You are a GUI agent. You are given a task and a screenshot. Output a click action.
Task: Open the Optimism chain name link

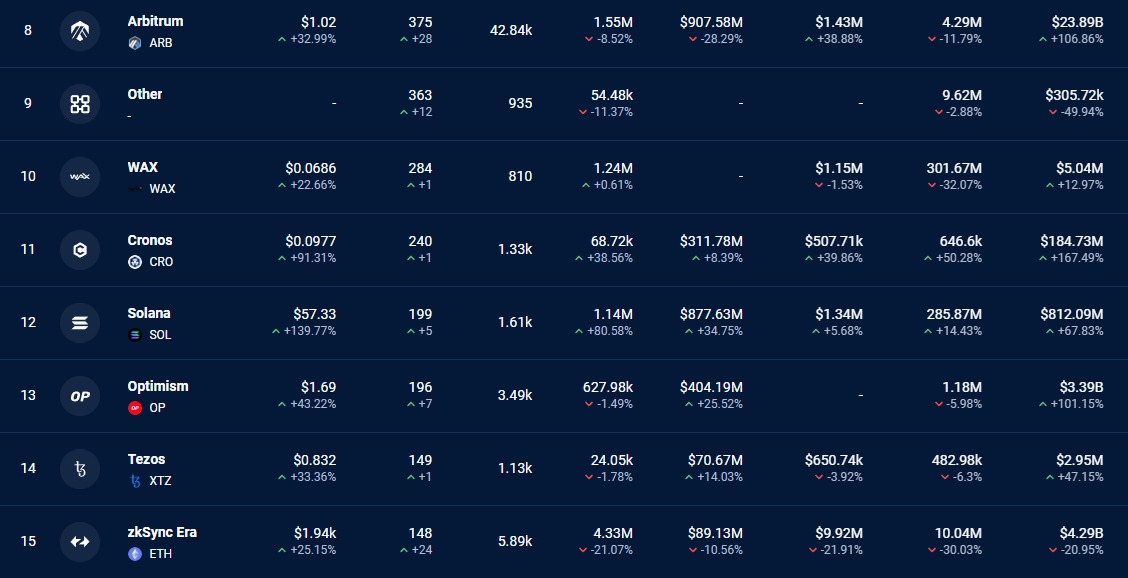[x=158, y=387]
